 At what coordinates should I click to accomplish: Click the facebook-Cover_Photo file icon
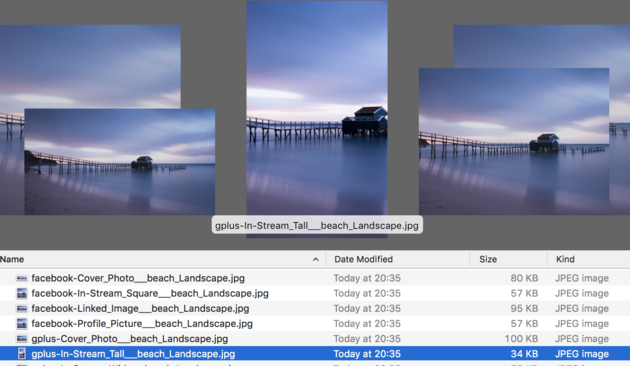tap(22, 278)
